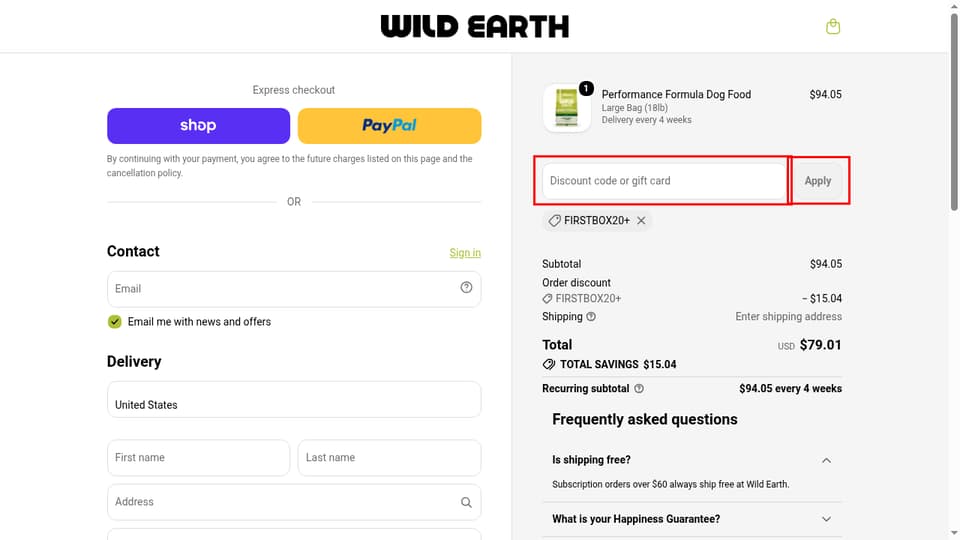The image size is (960, 540).
Task: Open the United States country dropdown
Action: click(x=294, y=399)
